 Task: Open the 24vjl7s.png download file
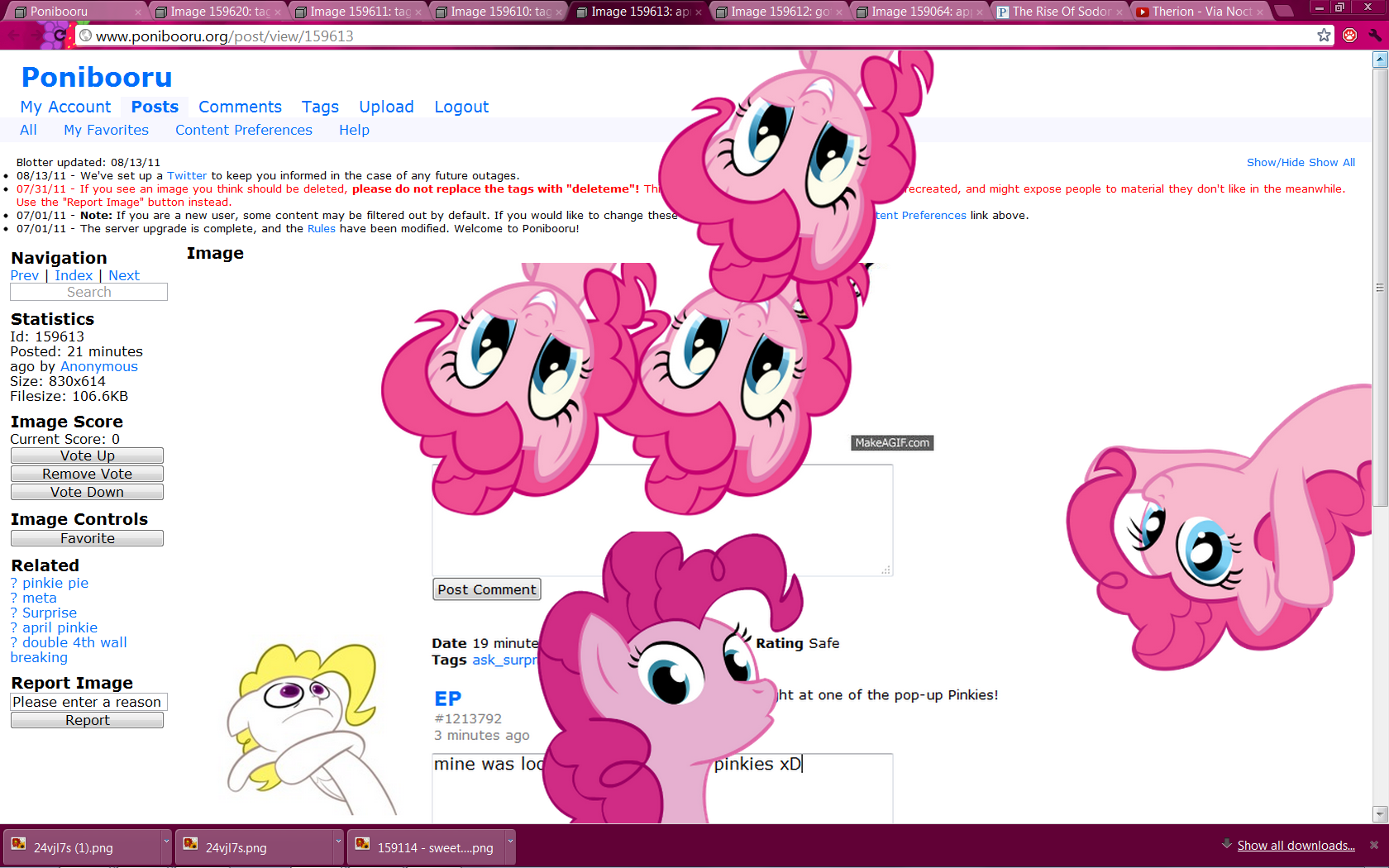tap(254, 847)
